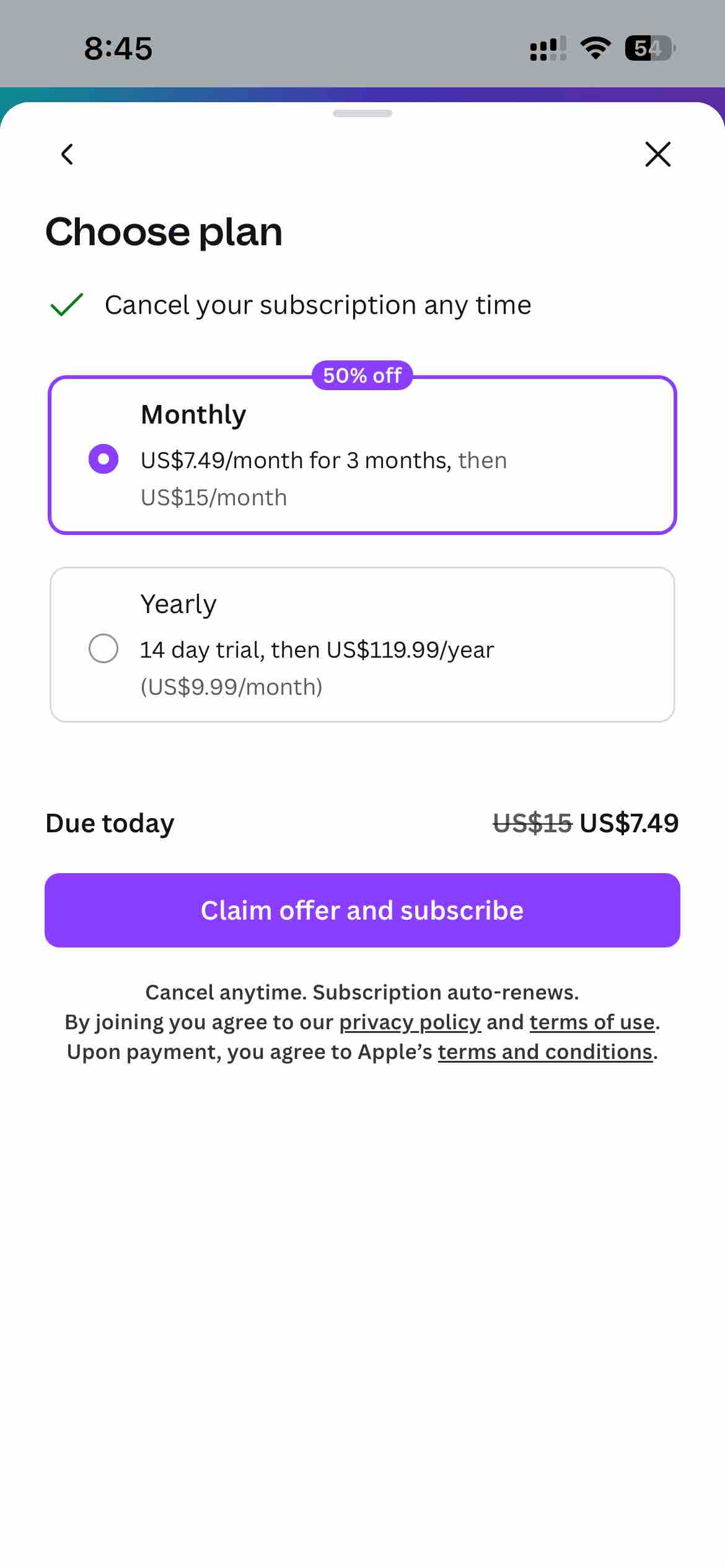This screenshot has width=725, height=1568.
Task: Click the green checkmark icon
Action: [x=66, y=305]
